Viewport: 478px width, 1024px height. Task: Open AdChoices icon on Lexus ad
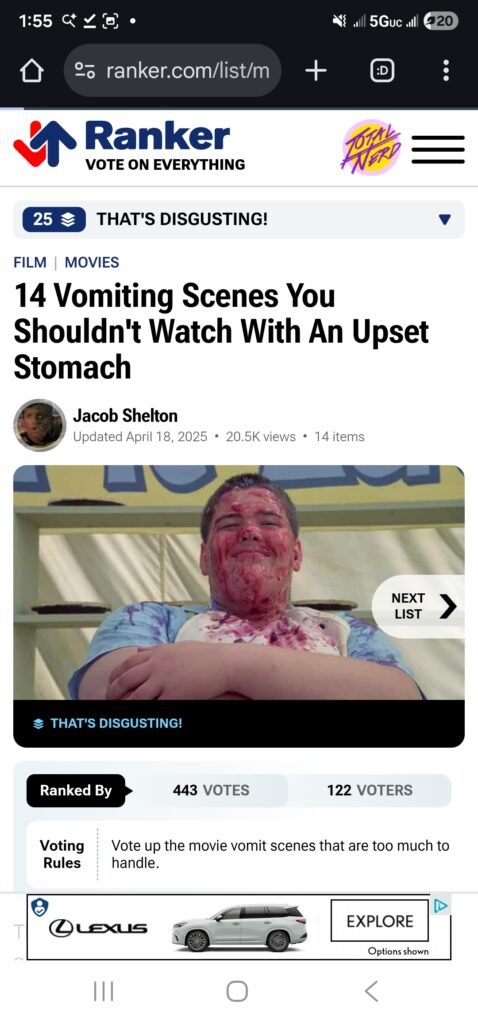tap(441, 905)
